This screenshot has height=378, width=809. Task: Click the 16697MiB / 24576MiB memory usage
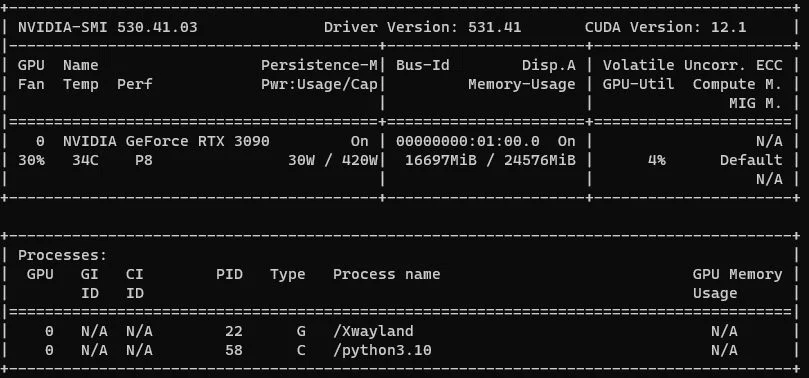click(490, 160)
